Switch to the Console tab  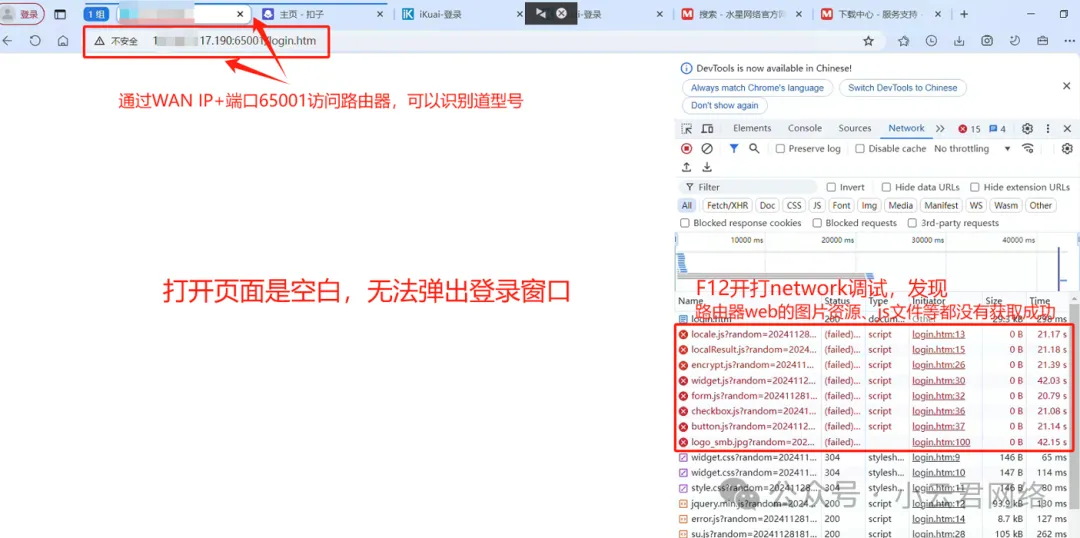click(804, 129)
